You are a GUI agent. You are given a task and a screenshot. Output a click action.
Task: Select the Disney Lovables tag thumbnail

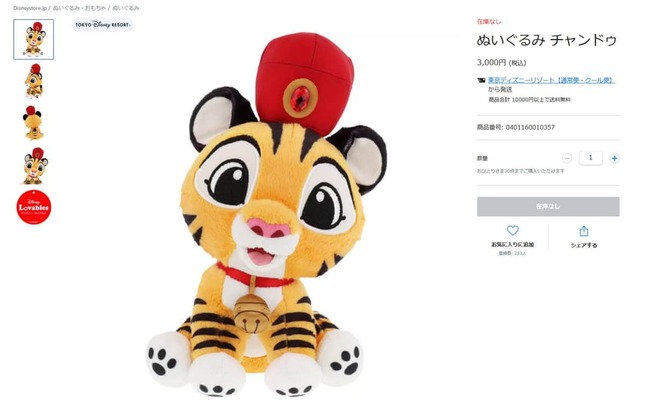[34, 207]
